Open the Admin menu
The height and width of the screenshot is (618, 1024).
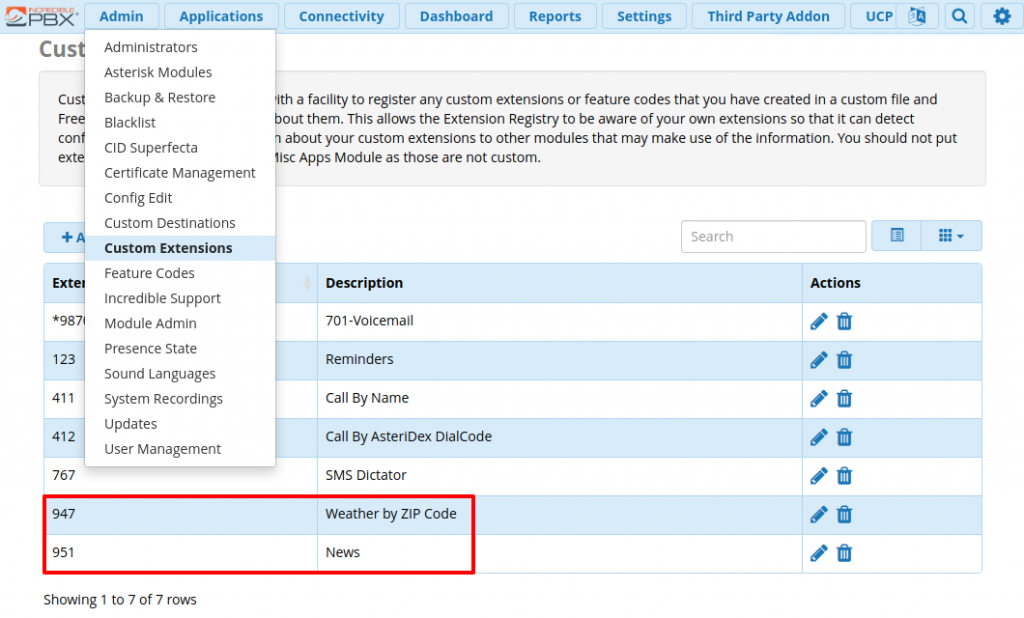coord(121,16)
